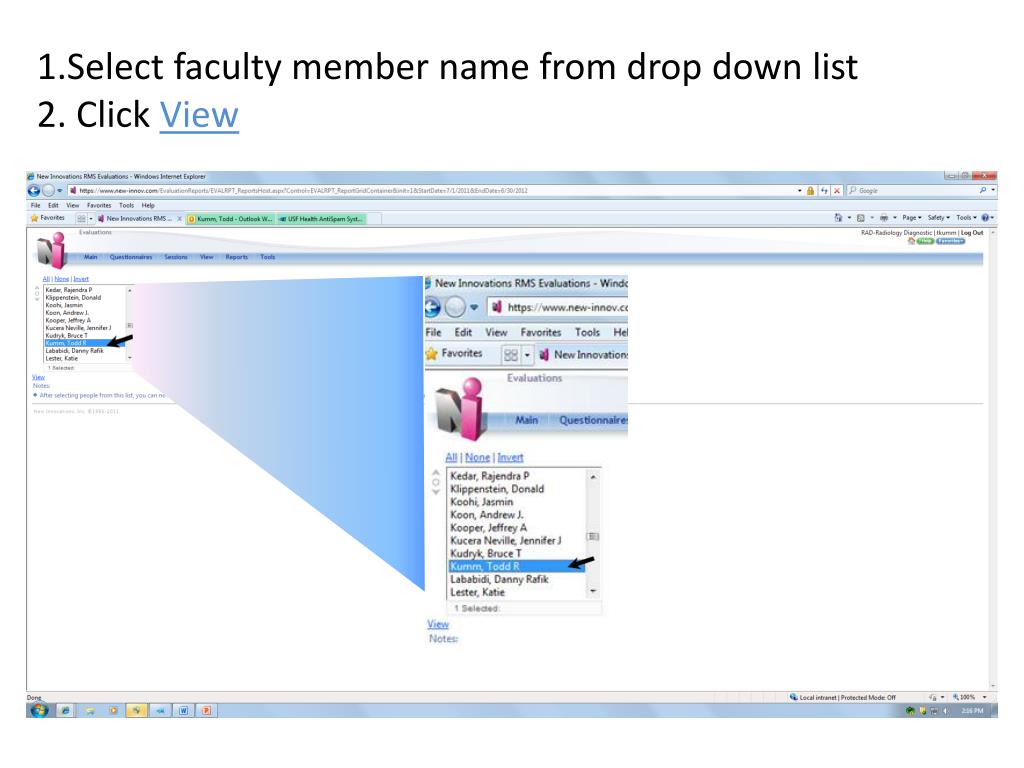The height and width of the screenshot is (768, 1024).
Task: Select Sessions in the Evaluations navigation bar
Action: coord(176,257)
